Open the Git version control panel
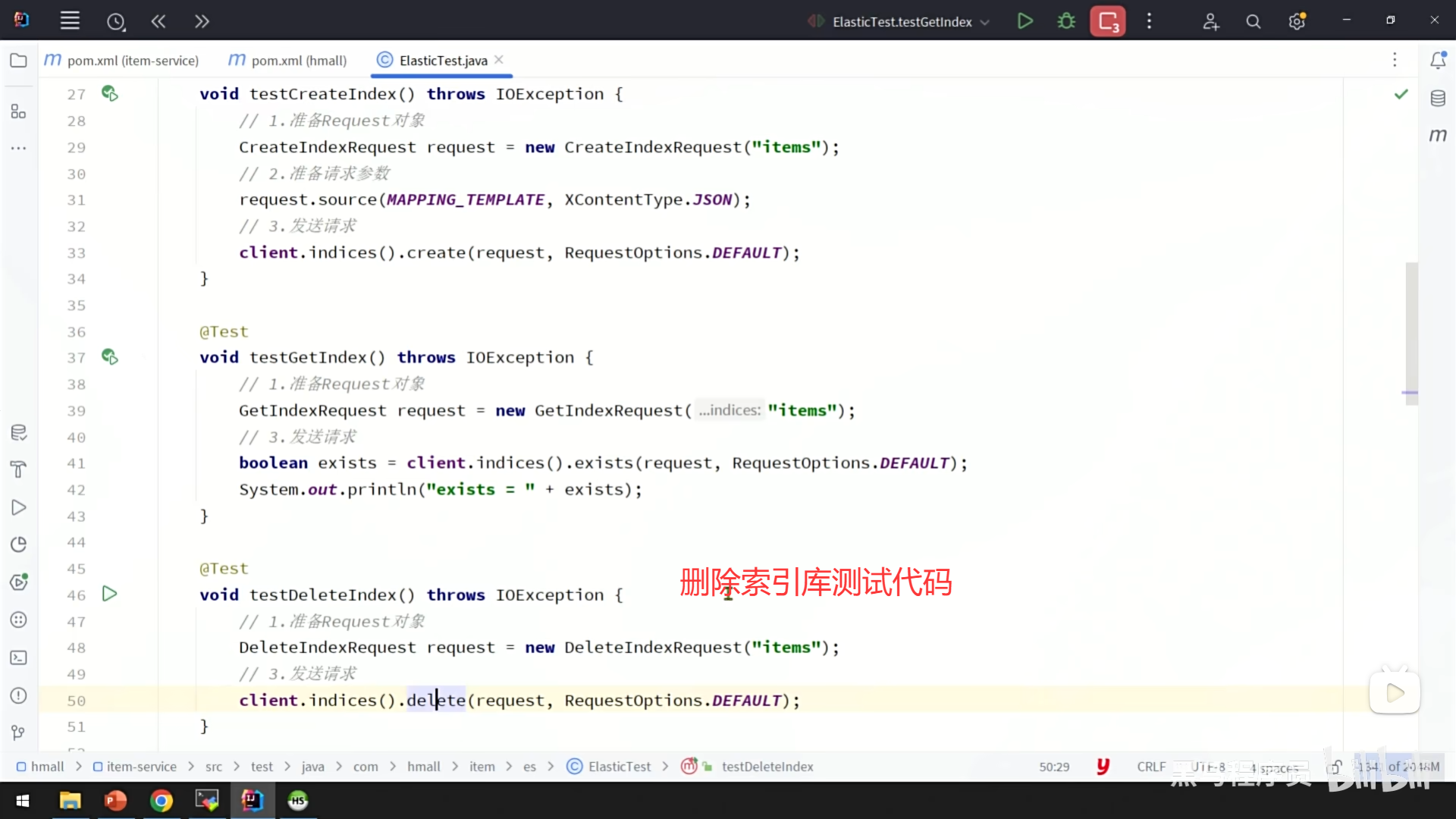This screenshot has width=1456, height=819. pyautogui.click(x=18, y=733)
